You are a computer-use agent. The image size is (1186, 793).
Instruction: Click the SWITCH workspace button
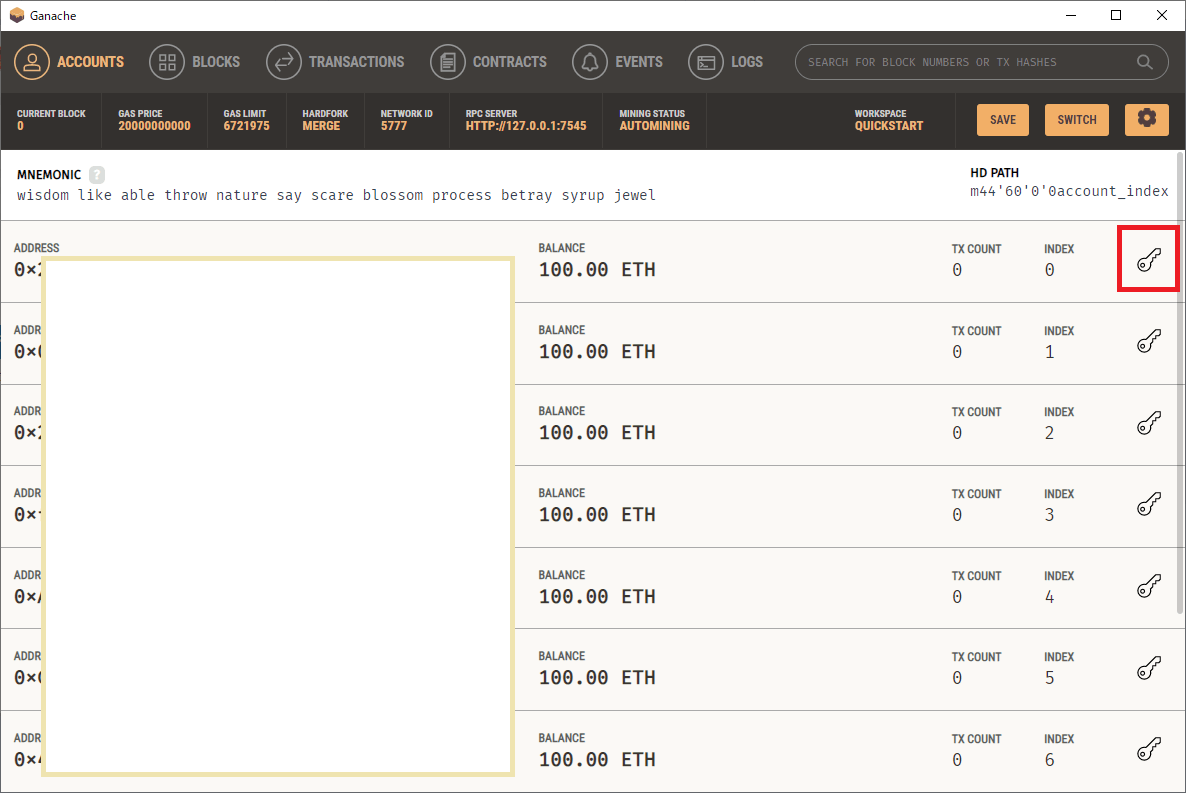pyautogui.click(x=1076, y=120)
